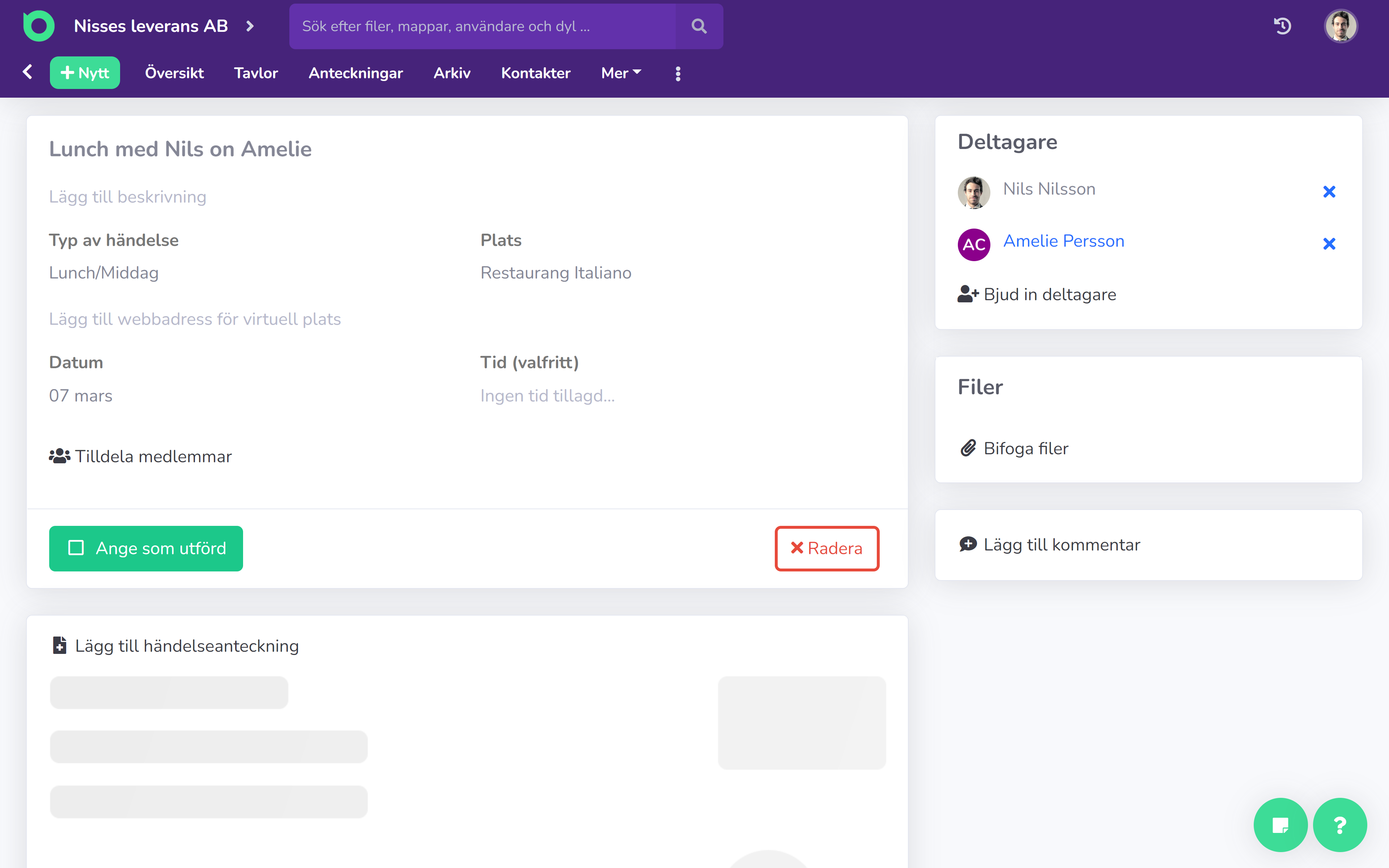Open the green question mark help button
The image size is (1389, 868).
pos(1340,825)
